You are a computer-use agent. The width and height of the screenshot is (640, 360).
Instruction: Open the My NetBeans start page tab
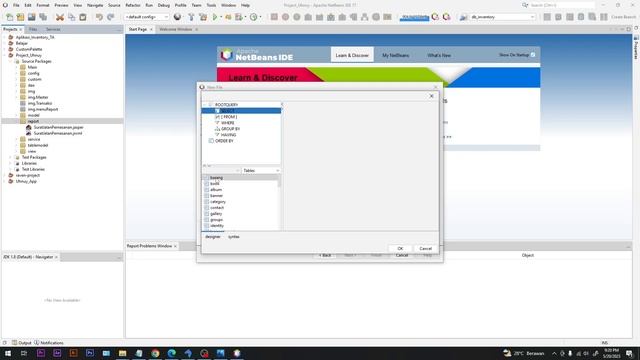(x=396, y=55)
